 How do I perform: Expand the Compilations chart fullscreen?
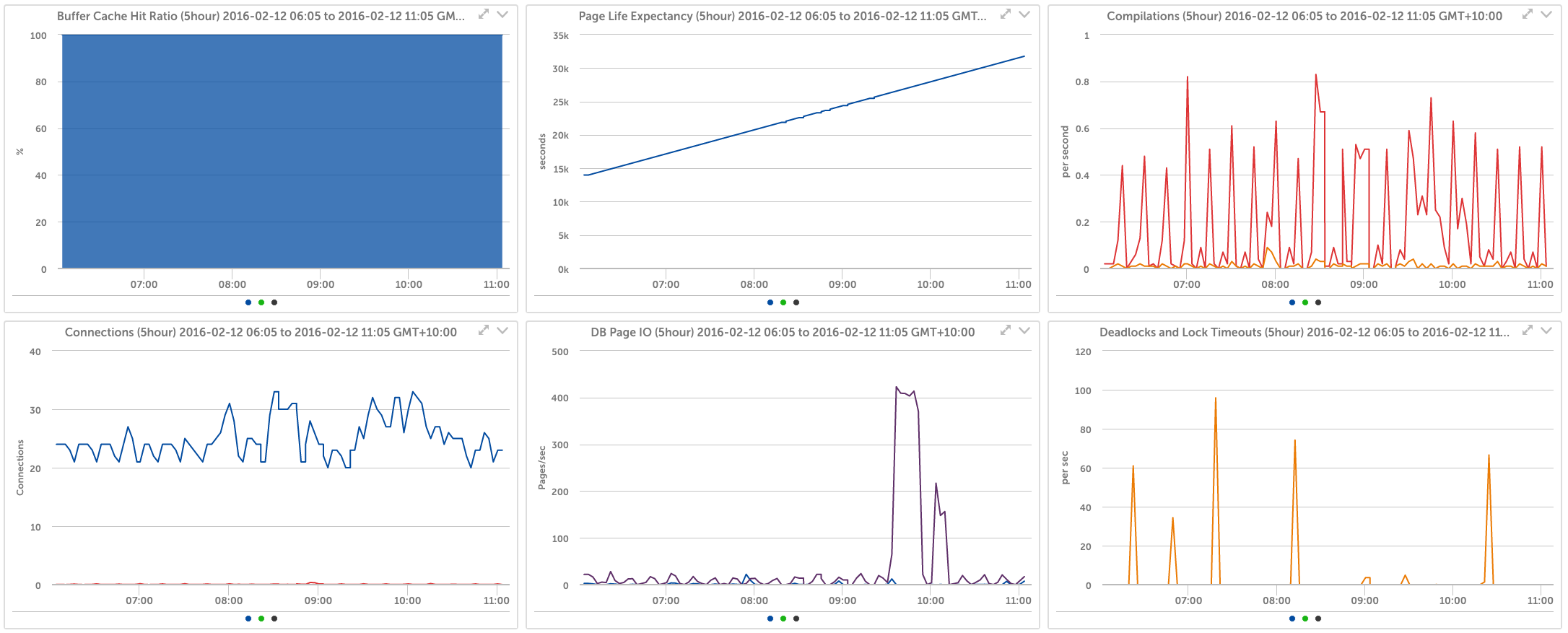tap(1528, 14)
